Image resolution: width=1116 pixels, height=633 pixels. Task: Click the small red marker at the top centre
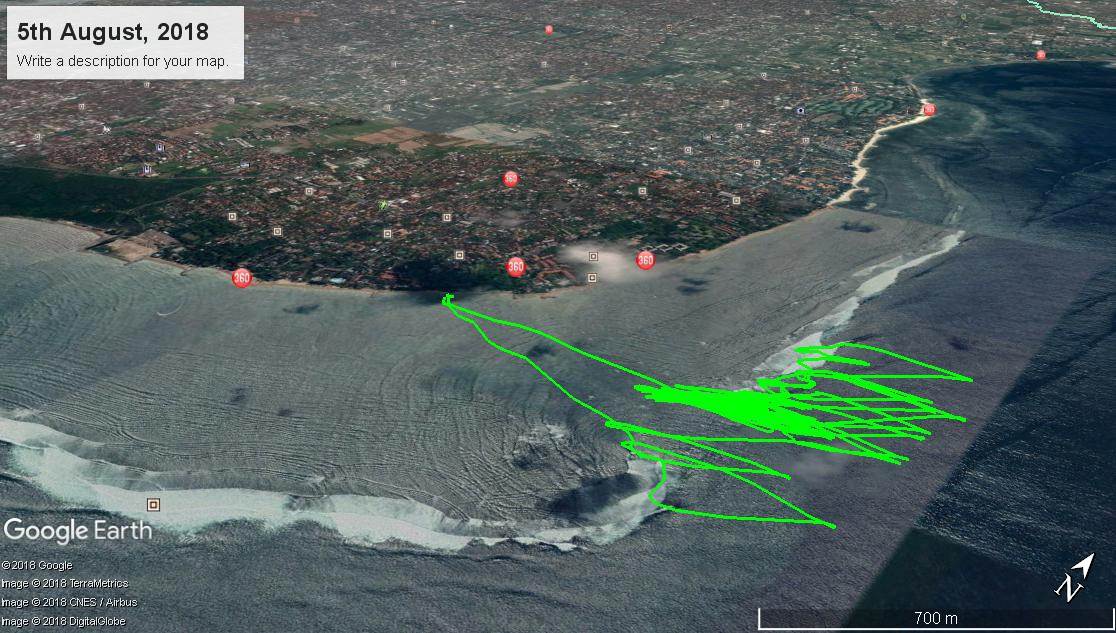(548, 30)
